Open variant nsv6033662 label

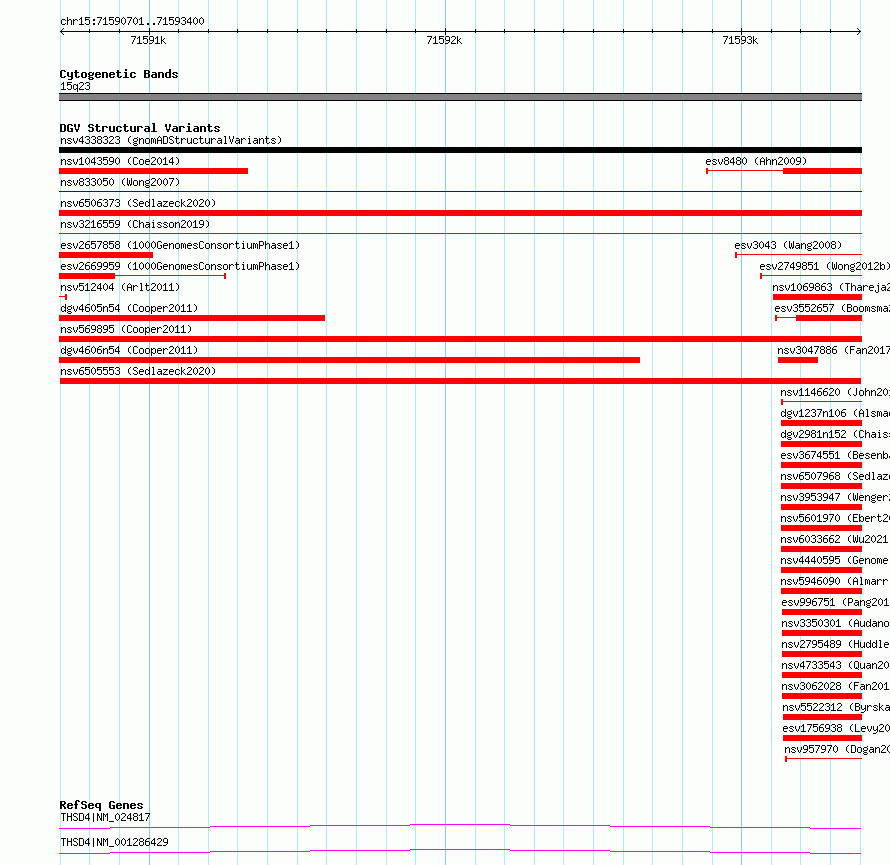(x=835, y=539)
